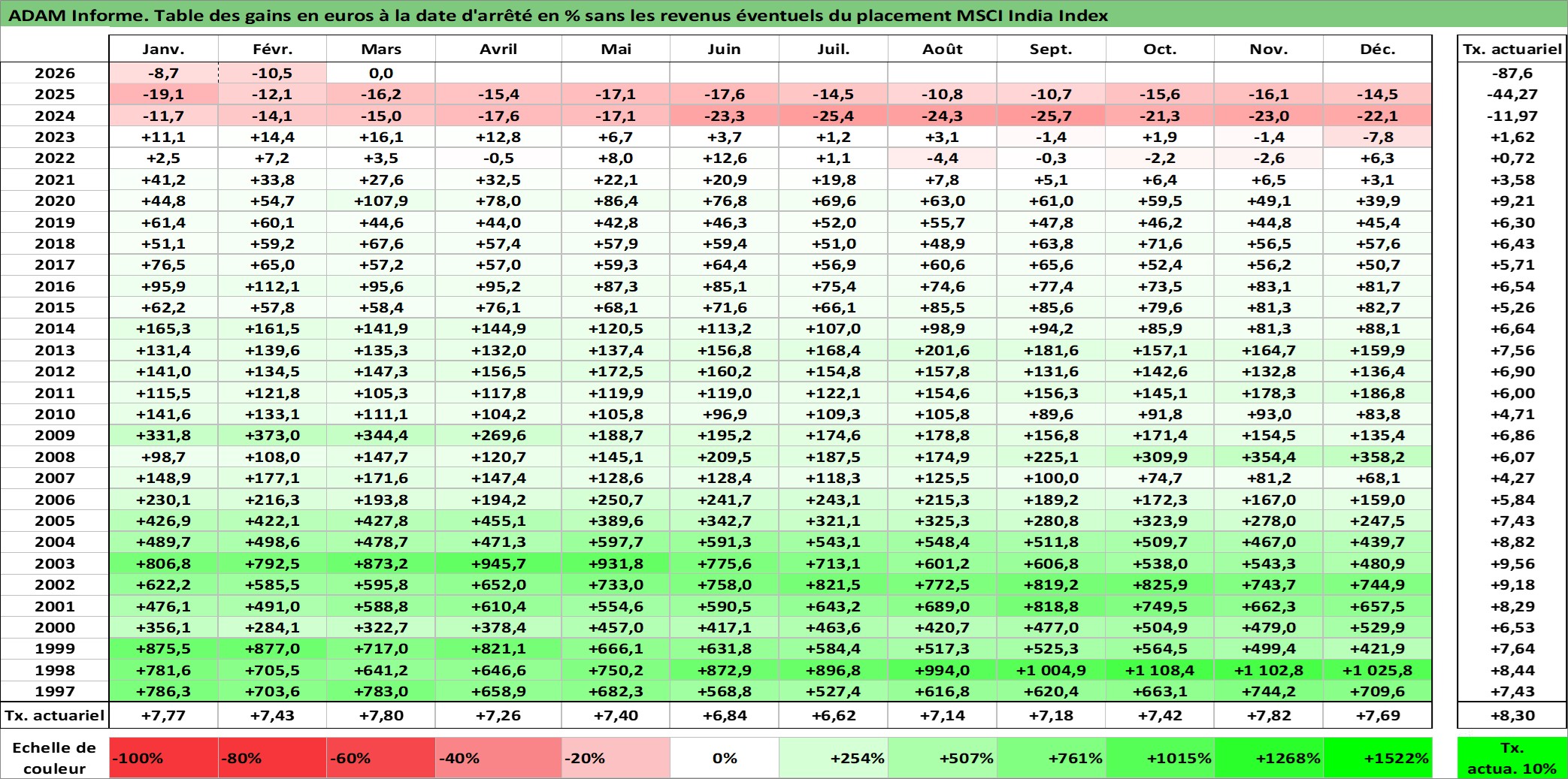The height and width of the screenshot is (779, 1568).
Task: Click the +8,30 overall actuarial rate
Action: click(1512, 715)
